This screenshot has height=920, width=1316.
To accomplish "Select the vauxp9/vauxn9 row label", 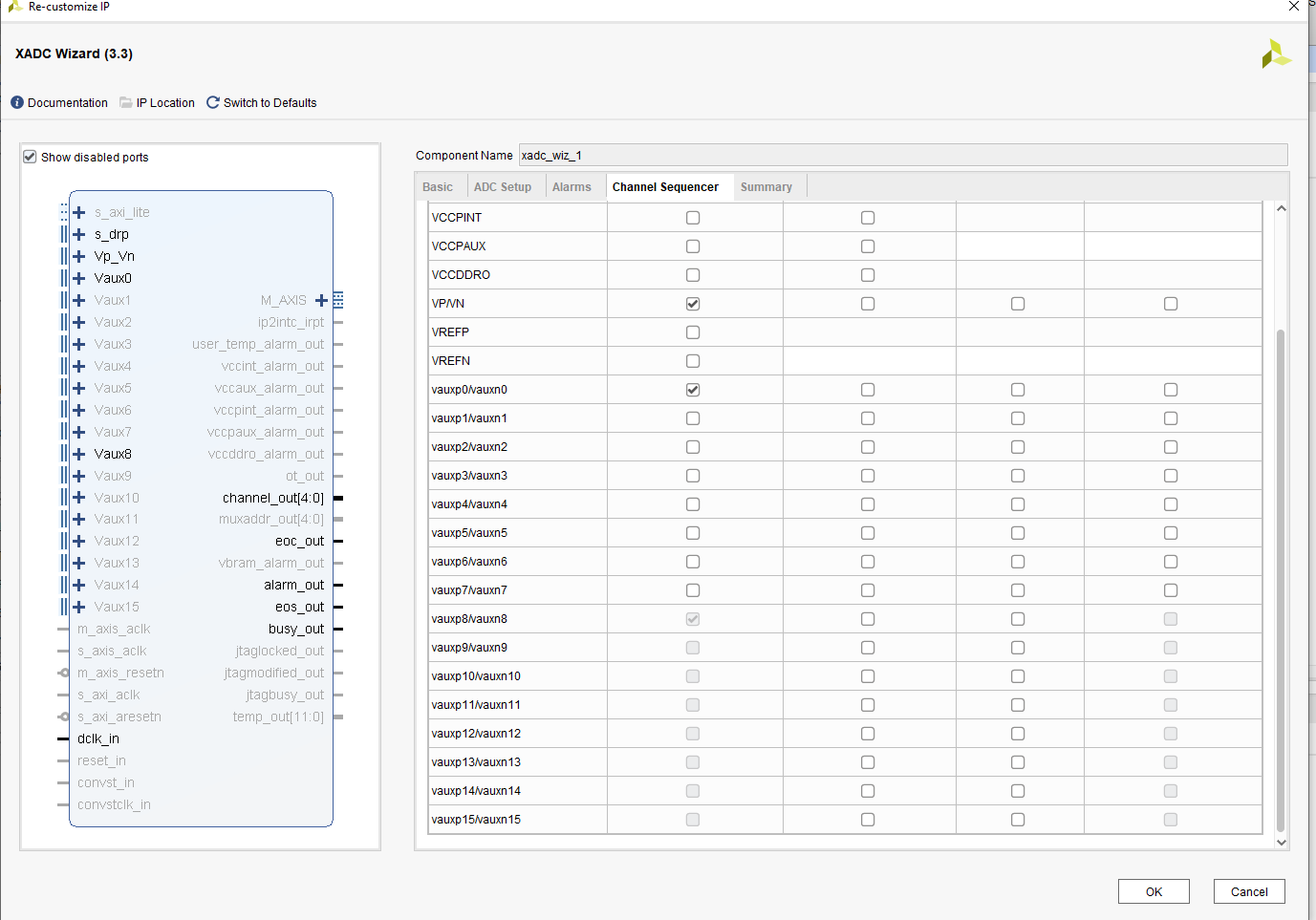I will pyautogui.click(x=469, y=648).
